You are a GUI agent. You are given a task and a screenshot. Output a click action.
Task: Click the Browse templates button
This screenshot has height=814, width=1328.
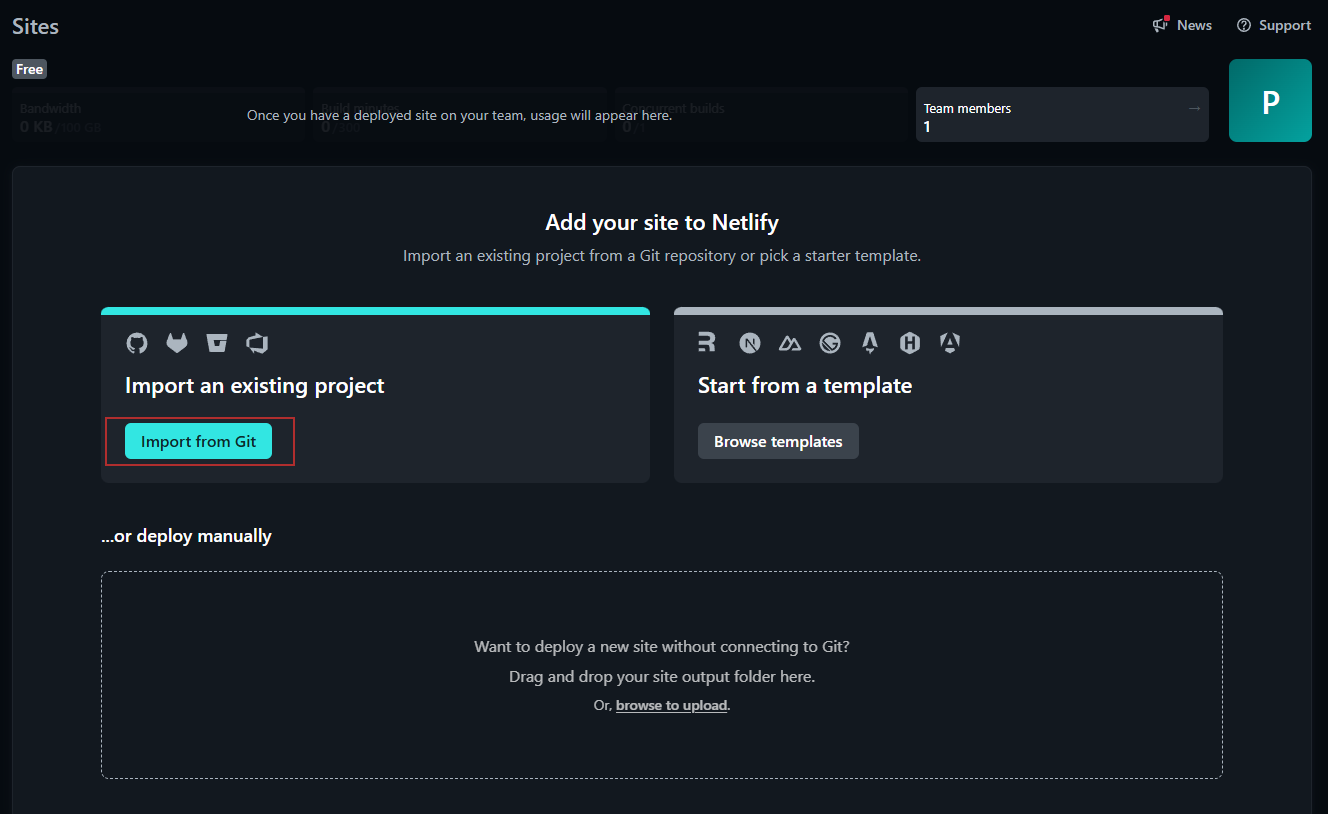point(778,441)
